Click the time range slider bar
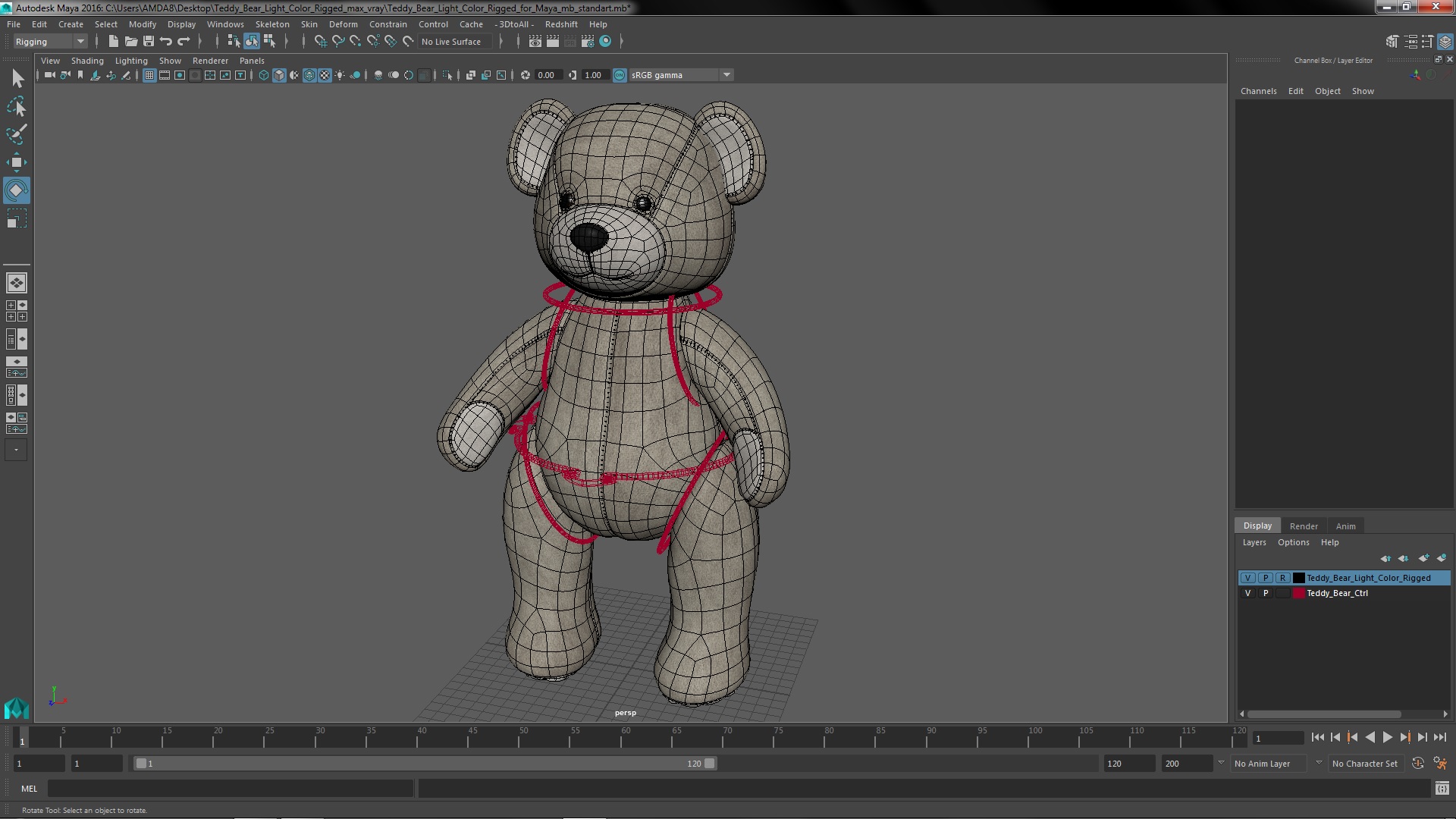Viewport: 1456px width, 819px height. (x=425, y=764)
